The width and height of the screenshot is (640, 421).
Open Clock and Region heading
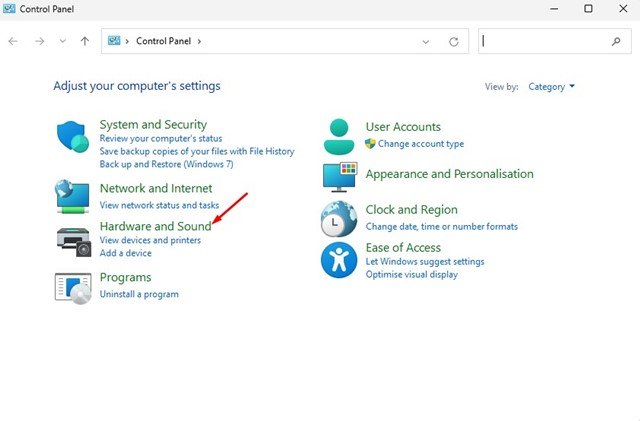point(411,209)
